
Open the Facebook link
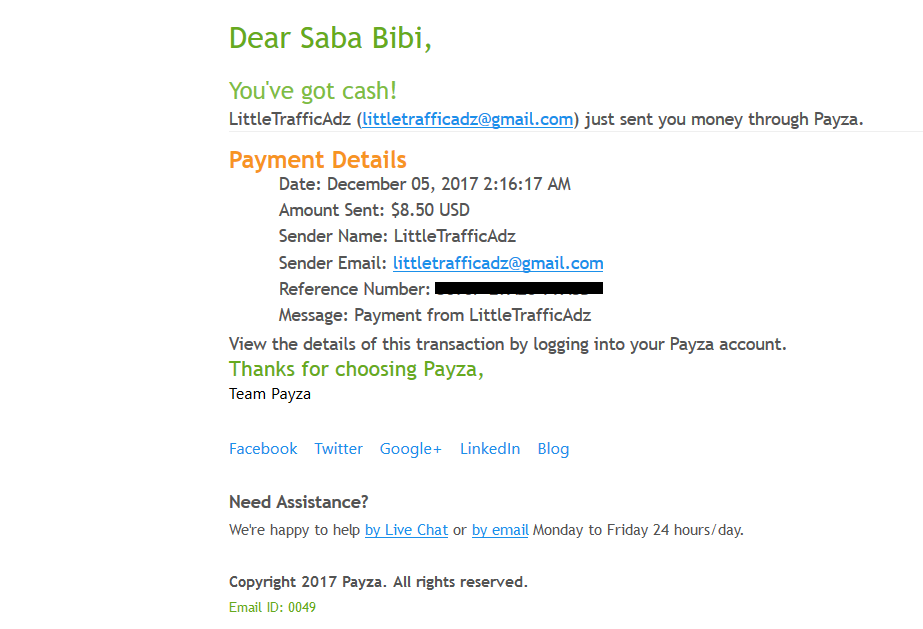[263, 449]
